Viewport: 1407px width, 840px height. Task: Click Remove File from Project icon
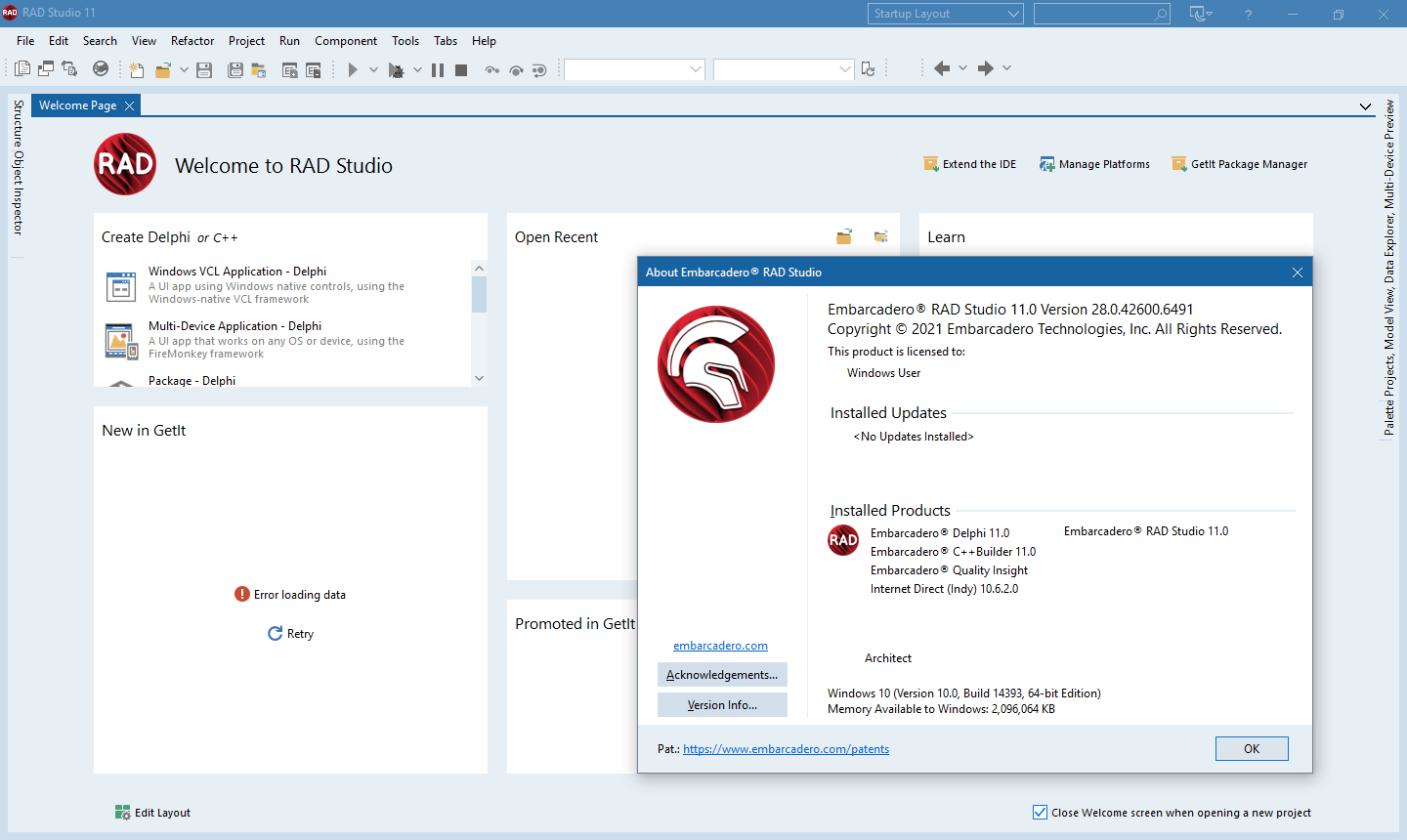(314, 69)
